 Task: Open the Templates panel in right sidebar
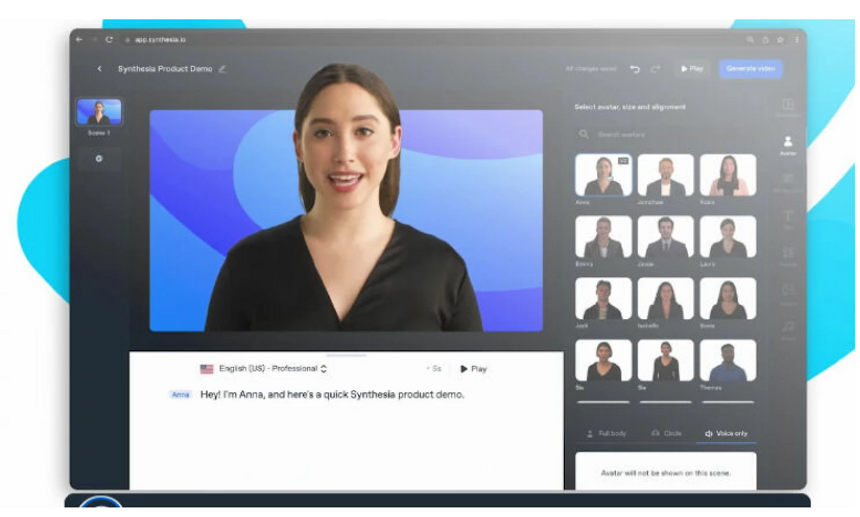788,107
